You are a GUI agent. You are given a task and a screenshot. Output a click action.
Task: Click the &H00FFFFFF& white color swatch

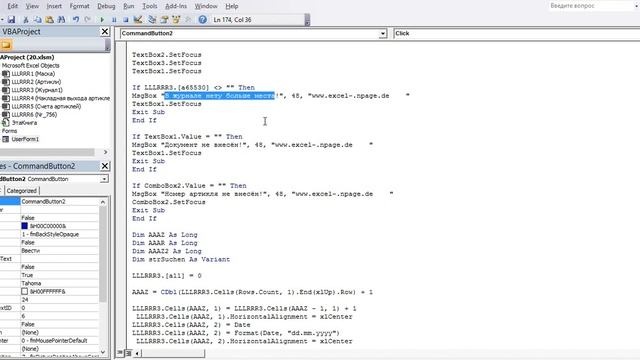24,291
